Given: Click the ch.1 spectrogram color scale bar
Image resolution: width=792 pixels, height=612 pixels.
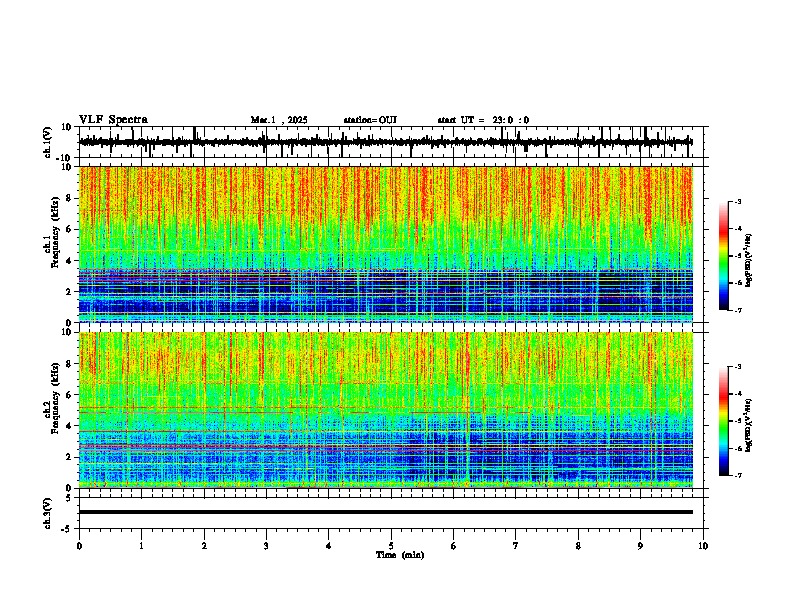Looking at the screenshot, I should tap(724, 255).
